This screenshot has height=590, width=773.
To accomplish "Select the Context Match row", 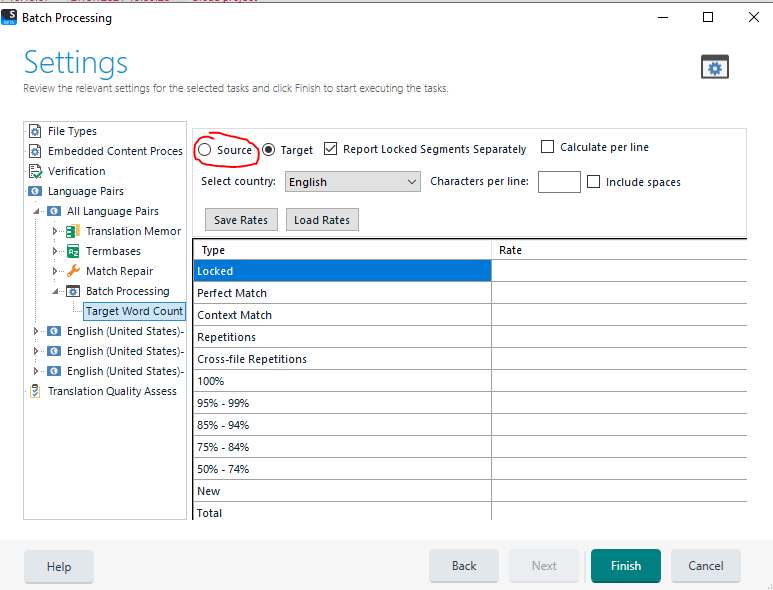I will 343,315.
